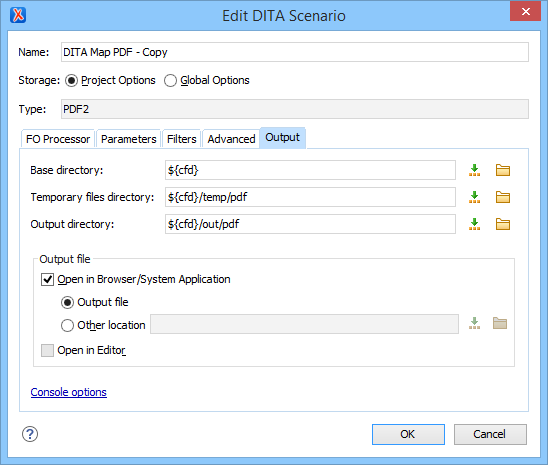Screen dimensions: 549x465
Task: Browse folder for Output directory
Action: click(x=502, y=224)
